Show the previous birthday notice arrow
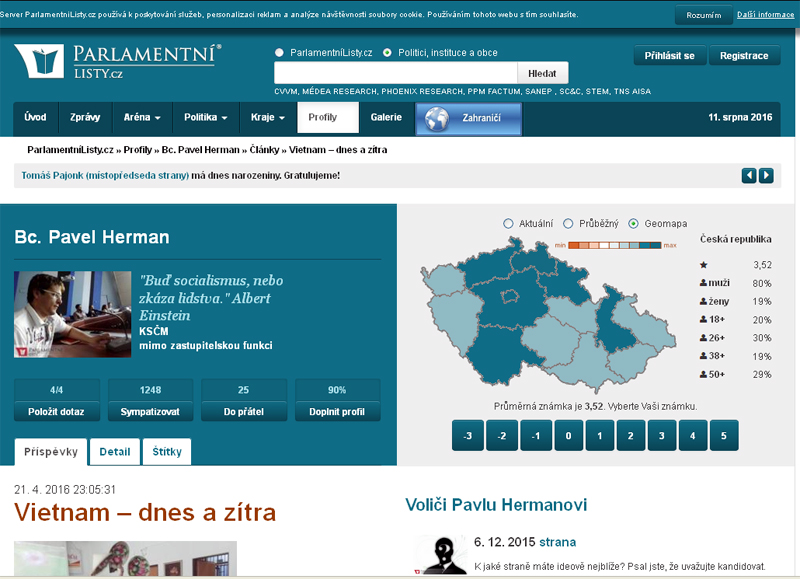Screen dimensions: 800x579 [x=748, y=176]
